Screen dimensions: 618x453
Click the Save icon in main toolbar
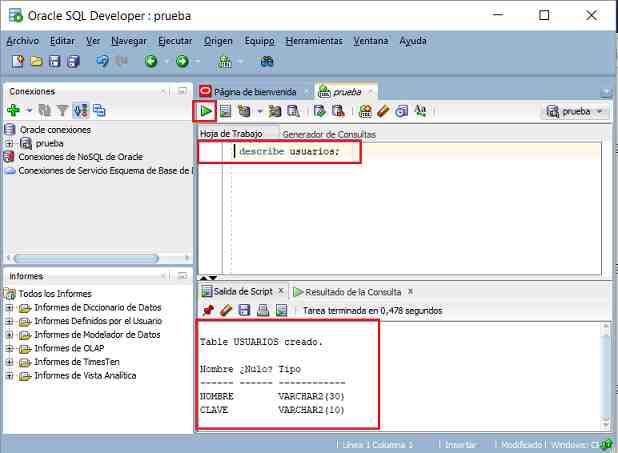54,62
